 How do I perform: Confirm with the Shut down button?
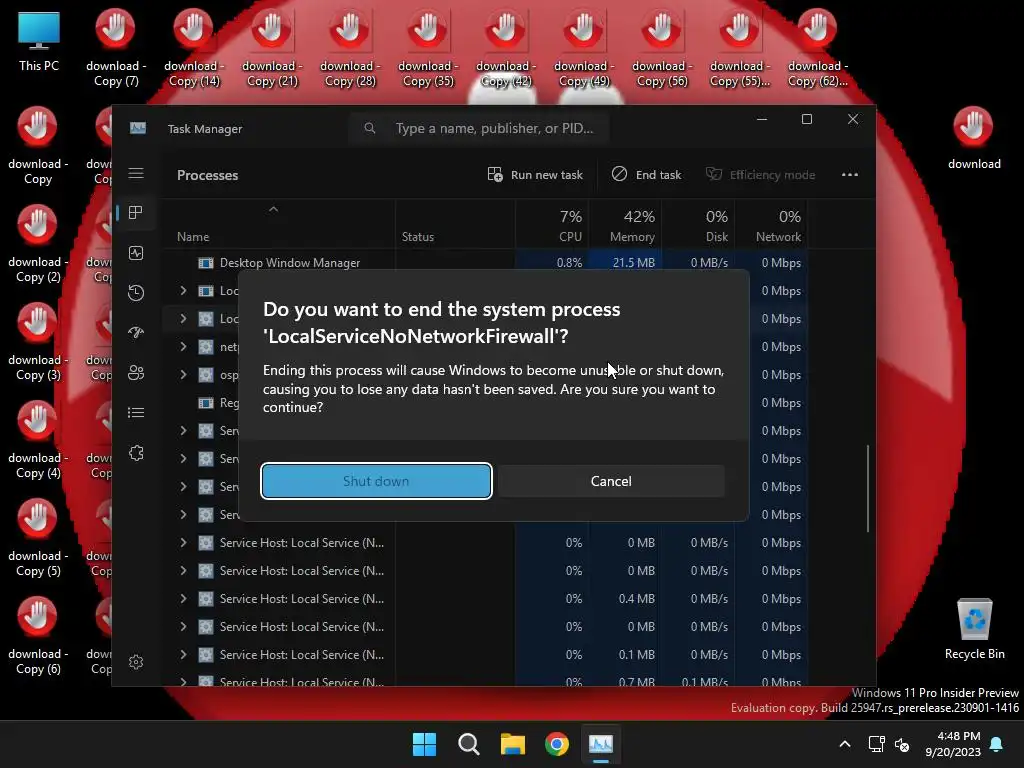coord(376,481)
